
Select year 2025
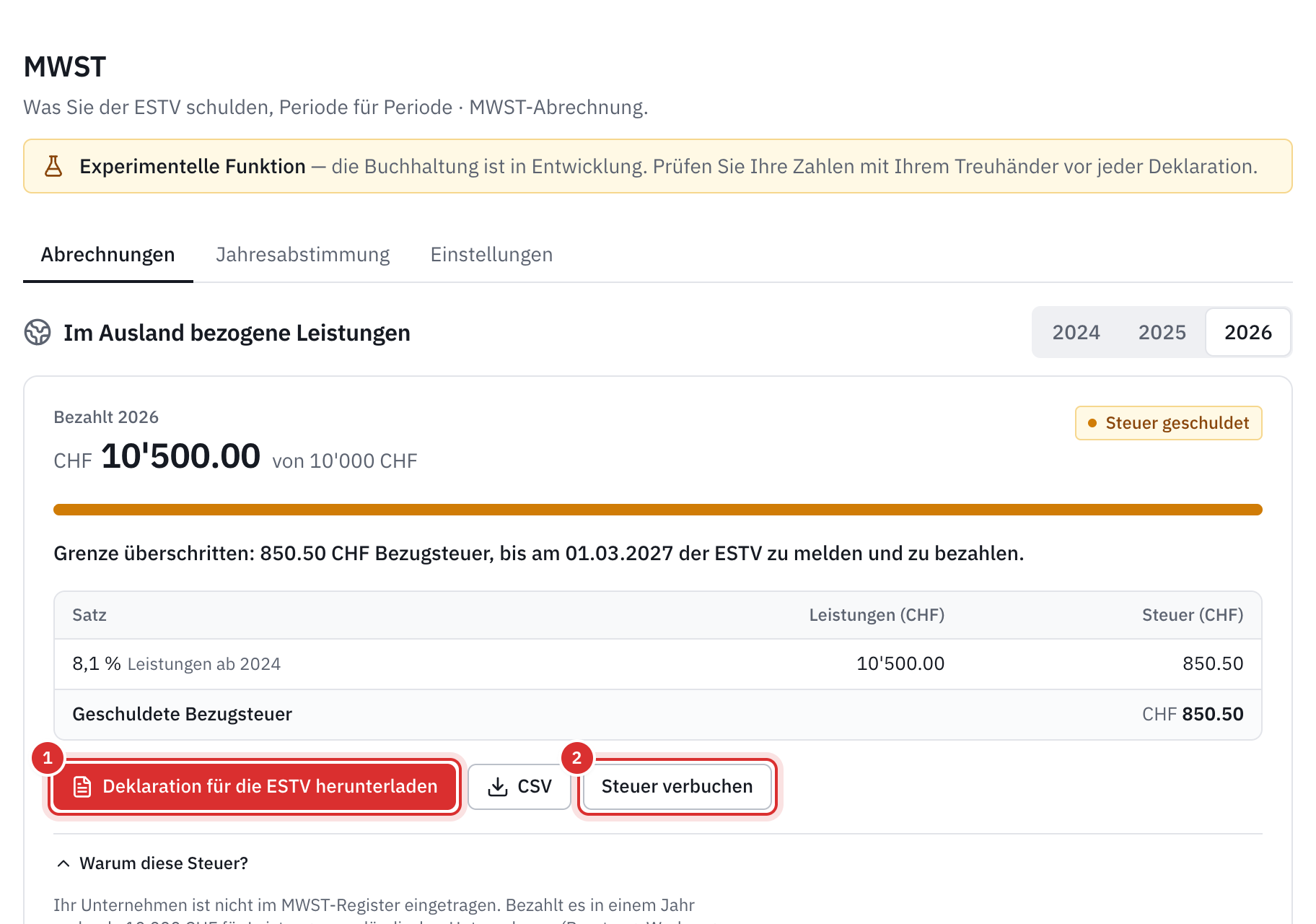click(x=1162, y=332)
